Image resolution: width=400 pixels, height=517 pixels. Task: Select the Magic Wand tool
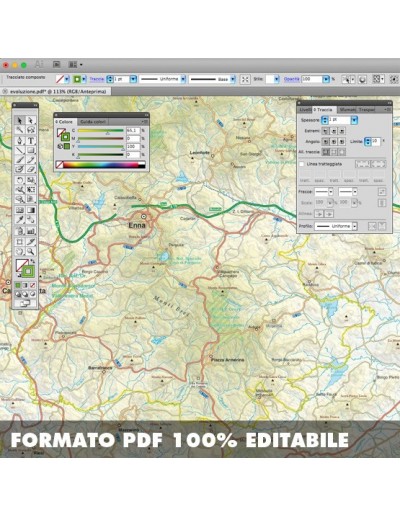(20, 130)
